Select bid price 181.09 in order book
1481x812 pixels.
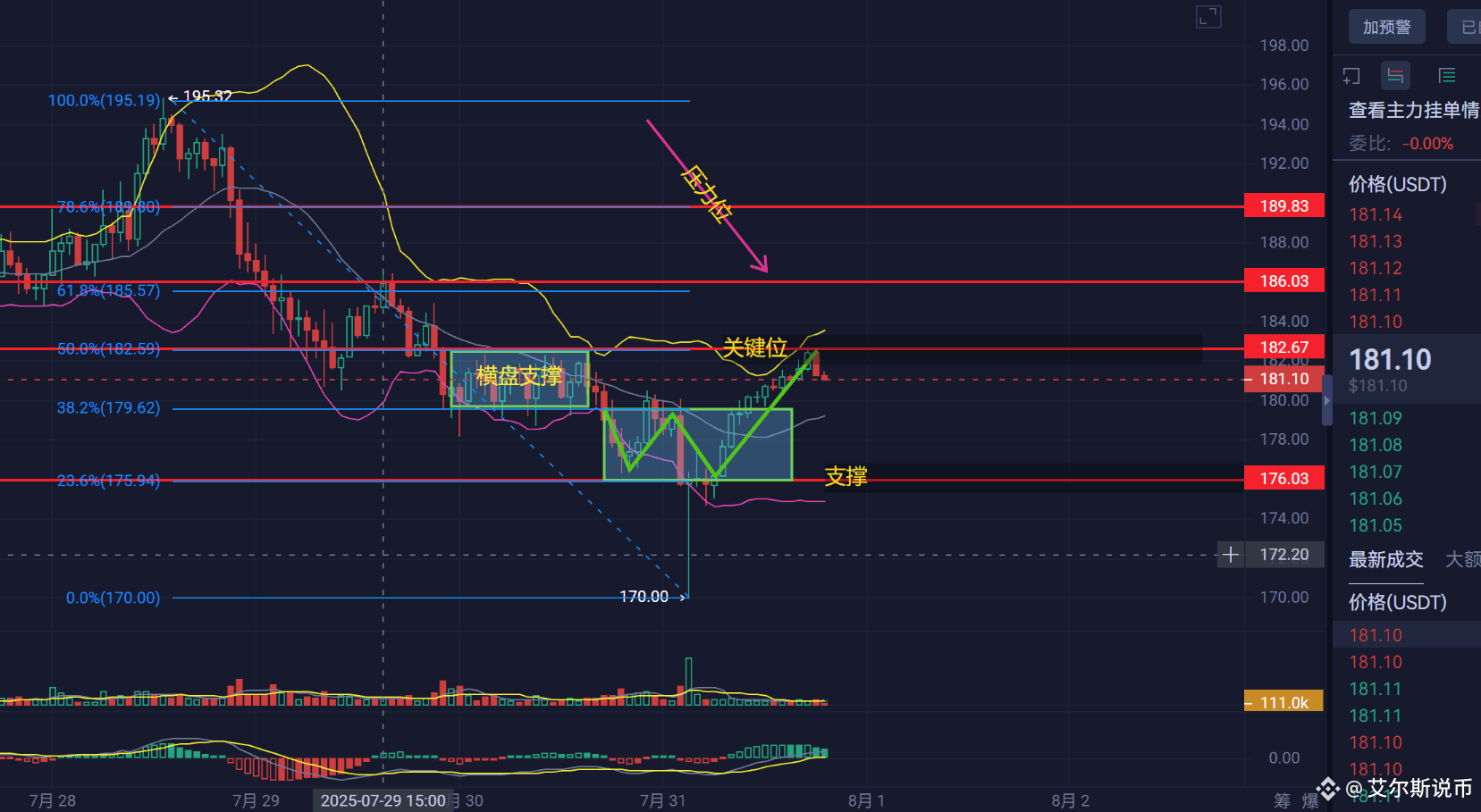click(x=1376, y=418)
